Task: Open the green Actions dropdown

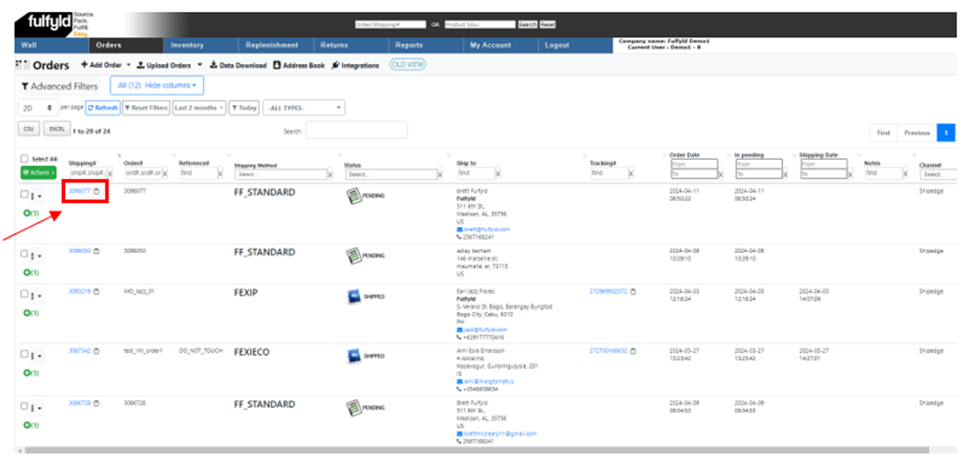Action: click(x=38, y=172)
